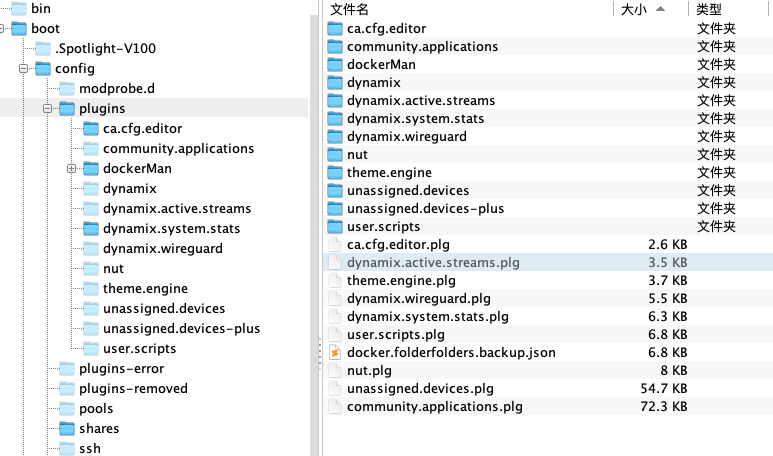773x456 pixels.
Task: Click the nut.plg file icon
Action: click(x=335, y=371)
